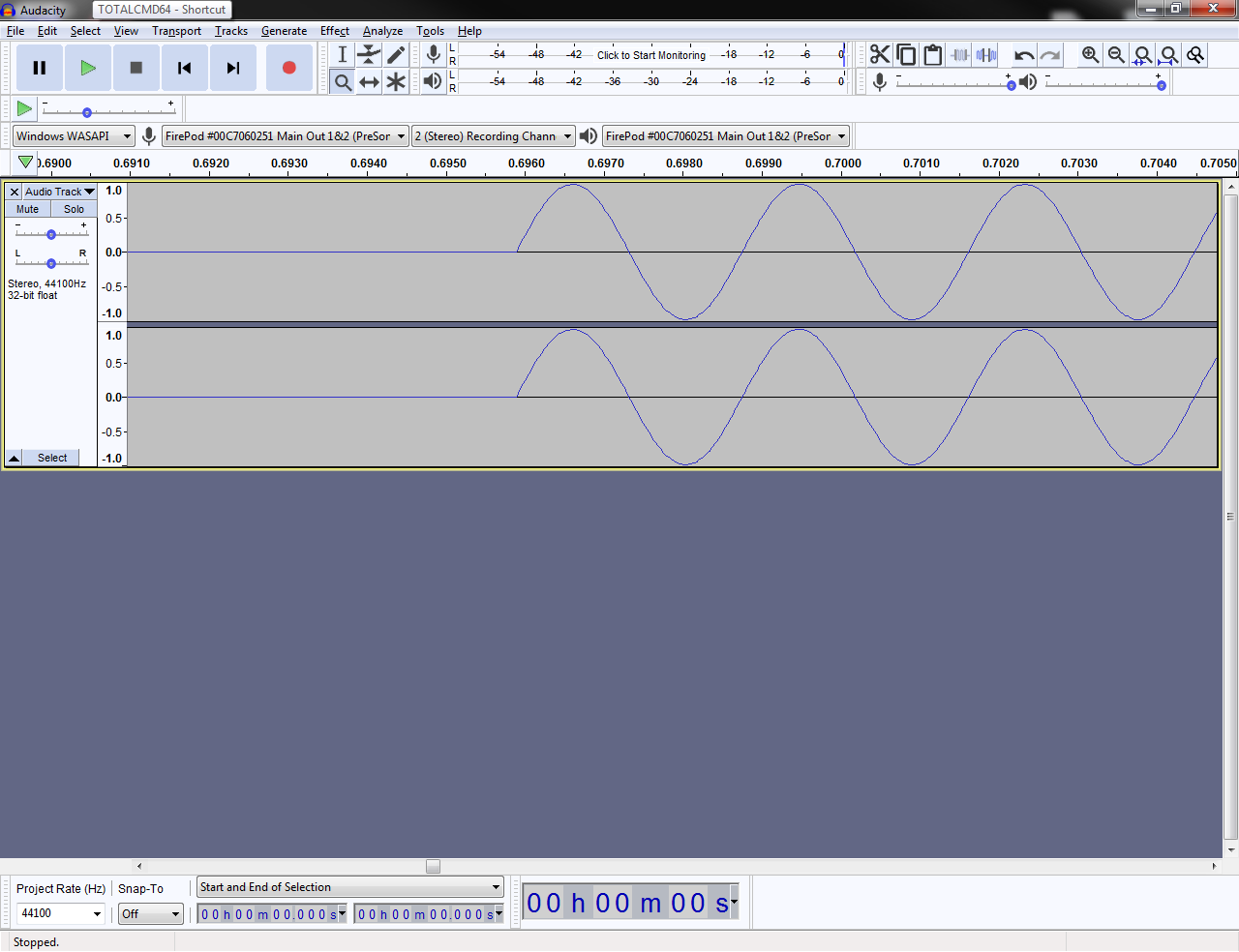1239x952 pixels.
Task: Fit project to width with zoom icon
Action: coord(1169,55)
